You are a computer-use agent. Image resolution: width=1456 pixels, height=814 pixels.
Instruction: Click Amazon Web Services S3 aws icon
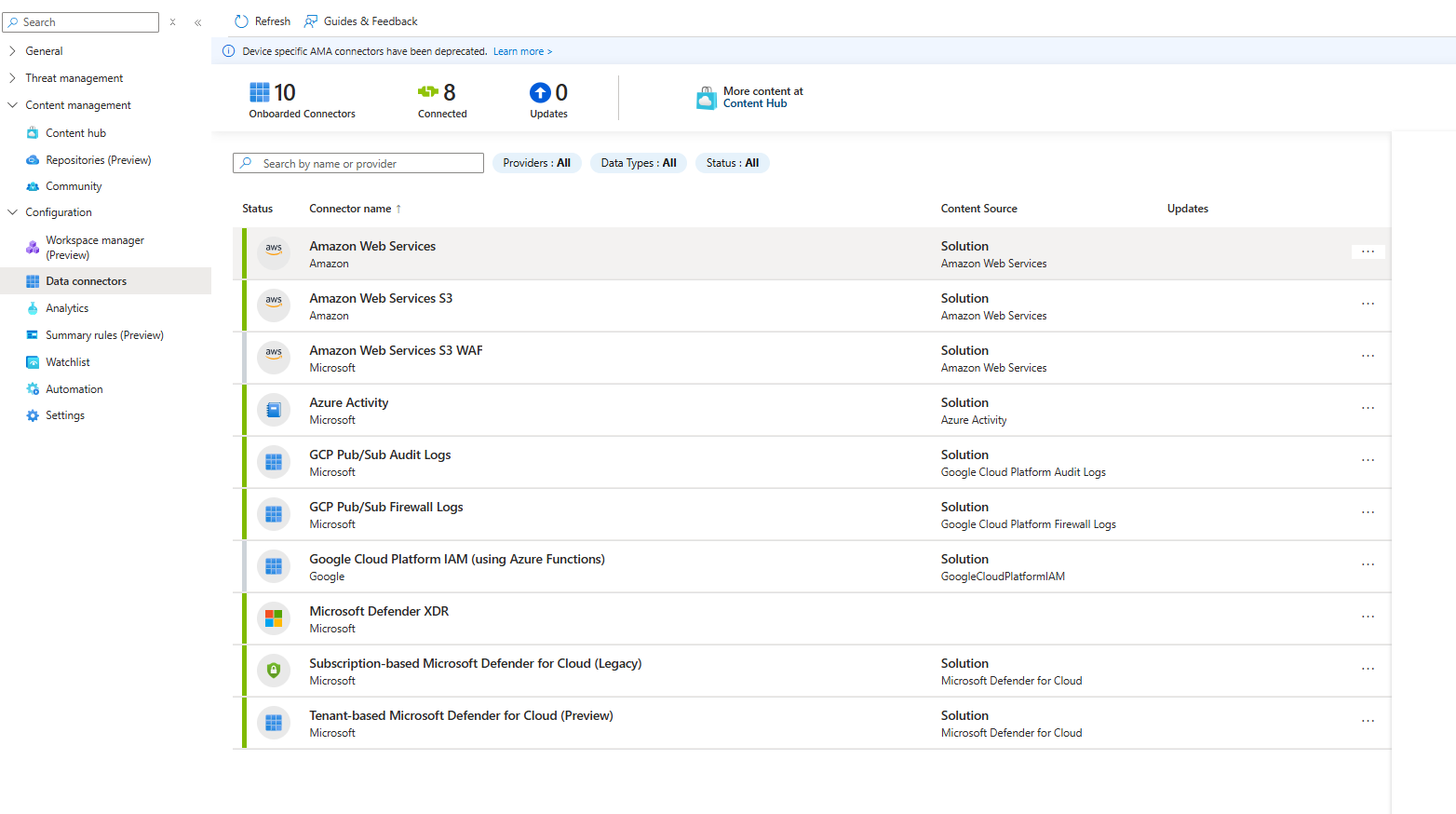[x=274, y=305]
